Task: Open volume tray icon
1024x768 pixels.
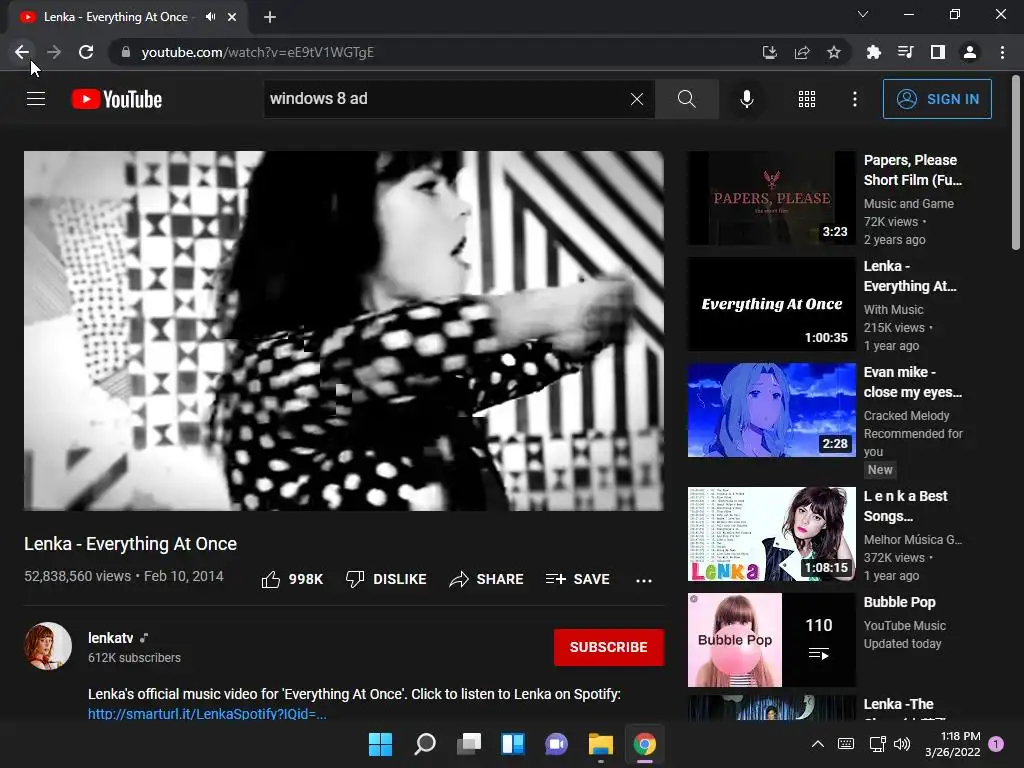Action: pos(902,744)
